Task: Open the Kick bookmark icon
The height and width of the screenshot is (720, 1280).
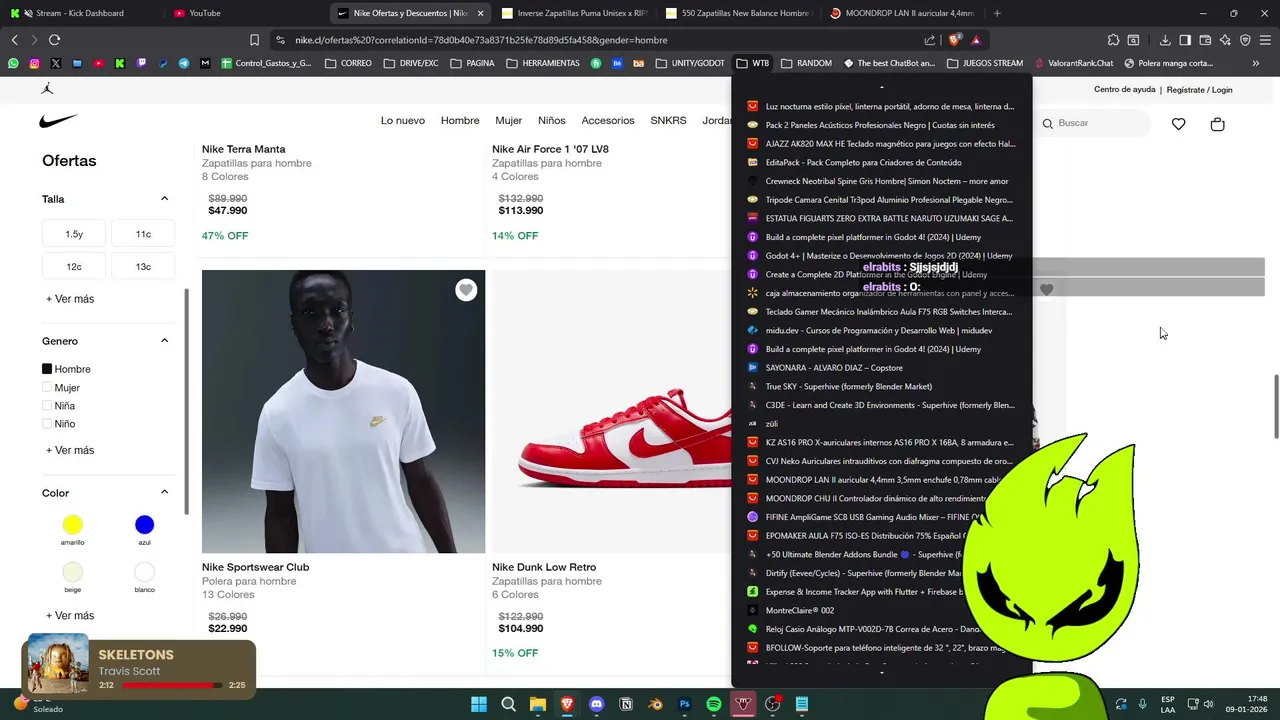Action: pyautogui.click(x=120, y=63)
